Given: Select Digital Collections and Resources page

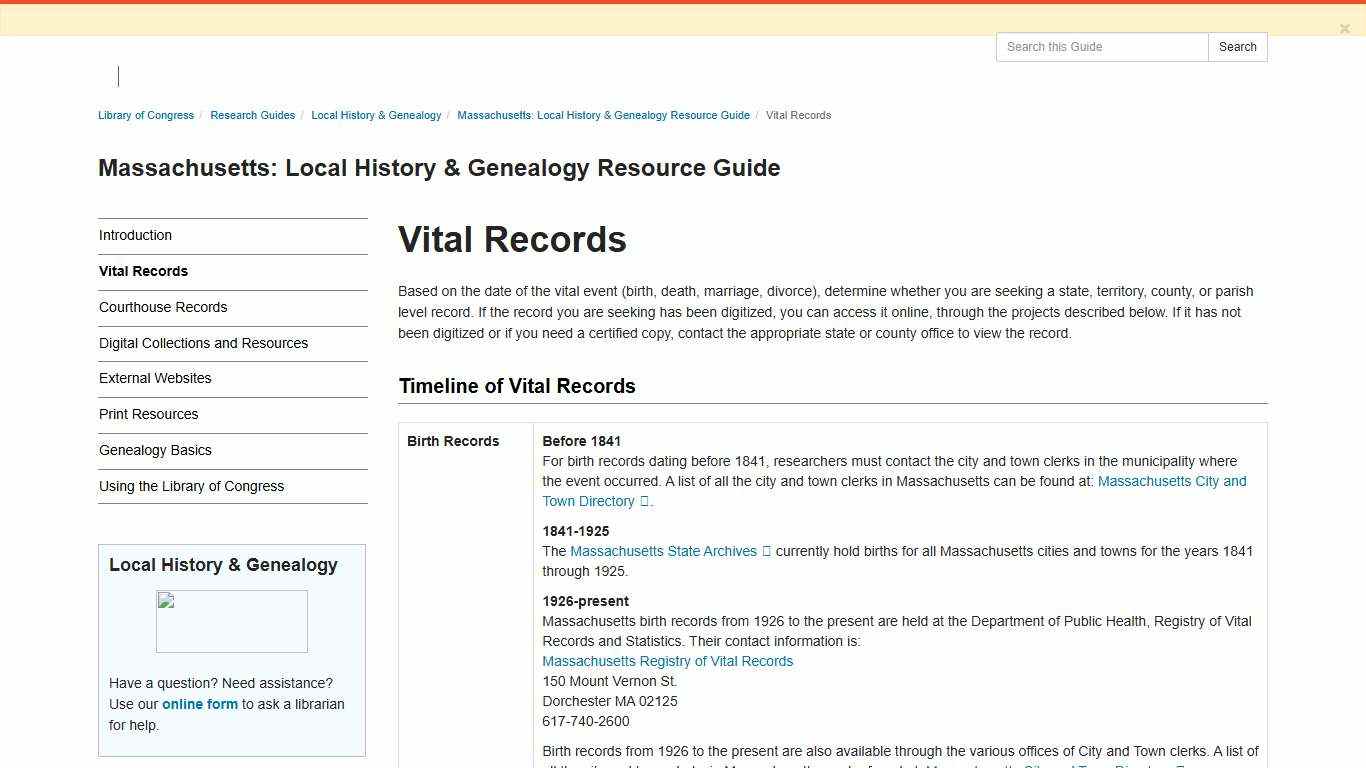Looking at the screenshot, I should click(203, 343).
